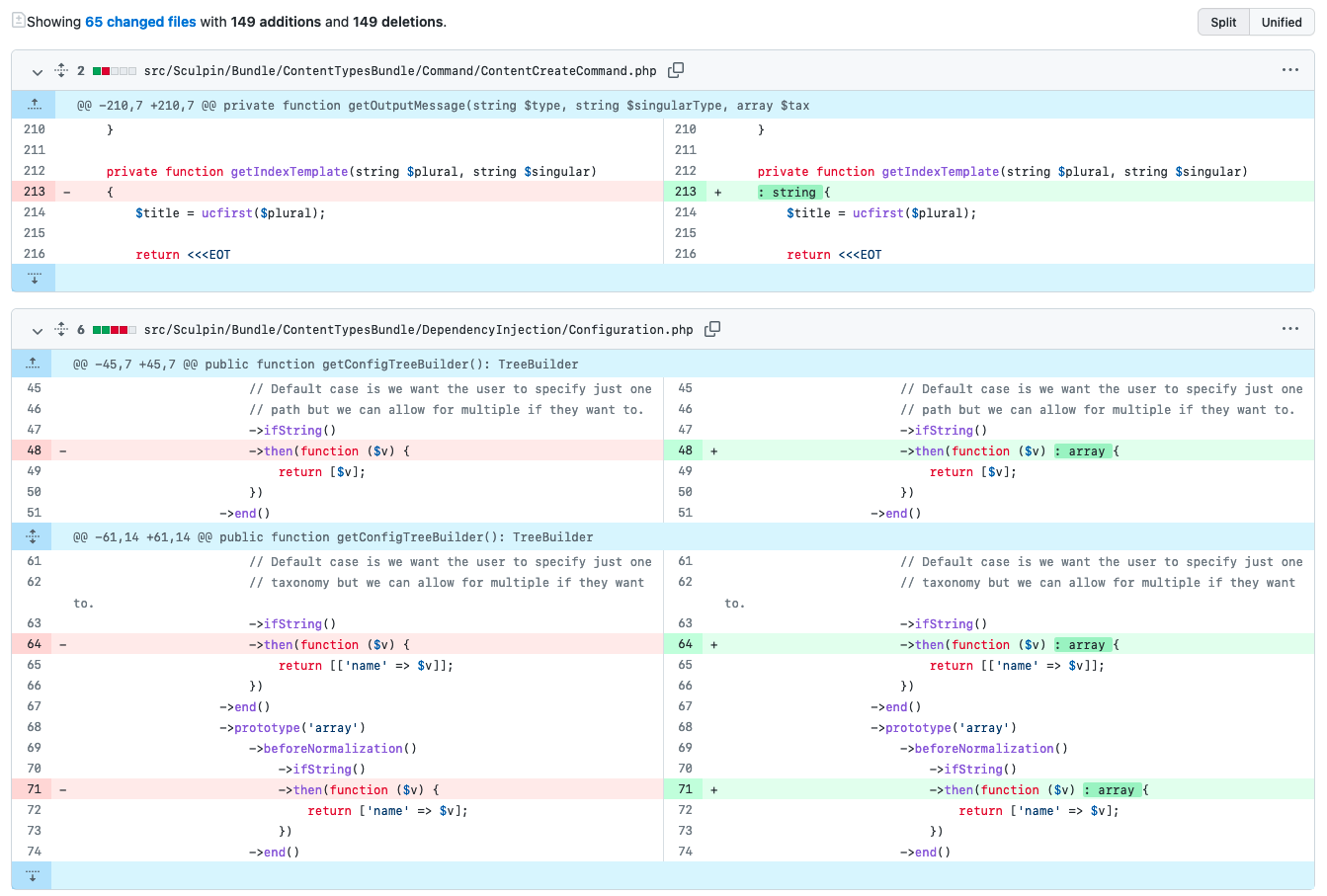Image resolution: width=1327 pixels, height=896 pixels.
Task: Copy the Configuration.php file path
Action: (712, 329)
